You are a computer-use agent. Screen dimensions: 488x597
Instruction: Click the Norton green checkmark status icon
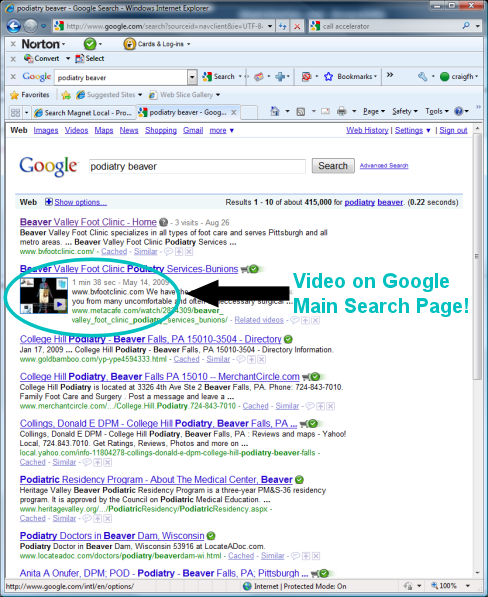tap(90, 44)
